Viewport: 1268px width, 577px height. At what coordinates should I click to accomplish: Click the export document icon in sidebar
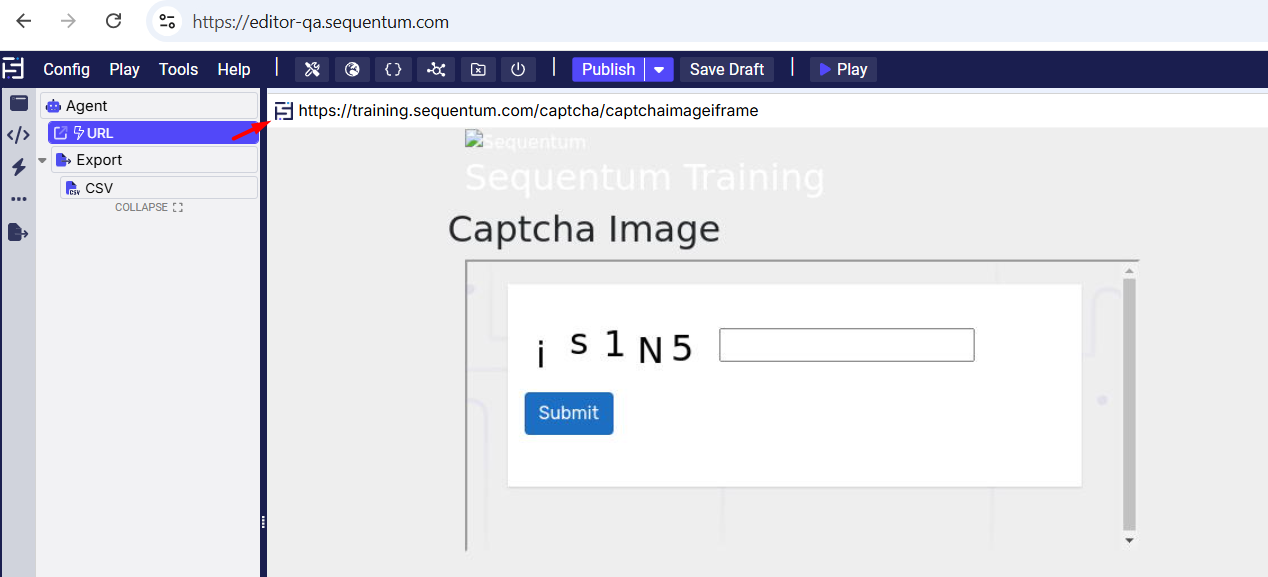click(x=18, y=232)
